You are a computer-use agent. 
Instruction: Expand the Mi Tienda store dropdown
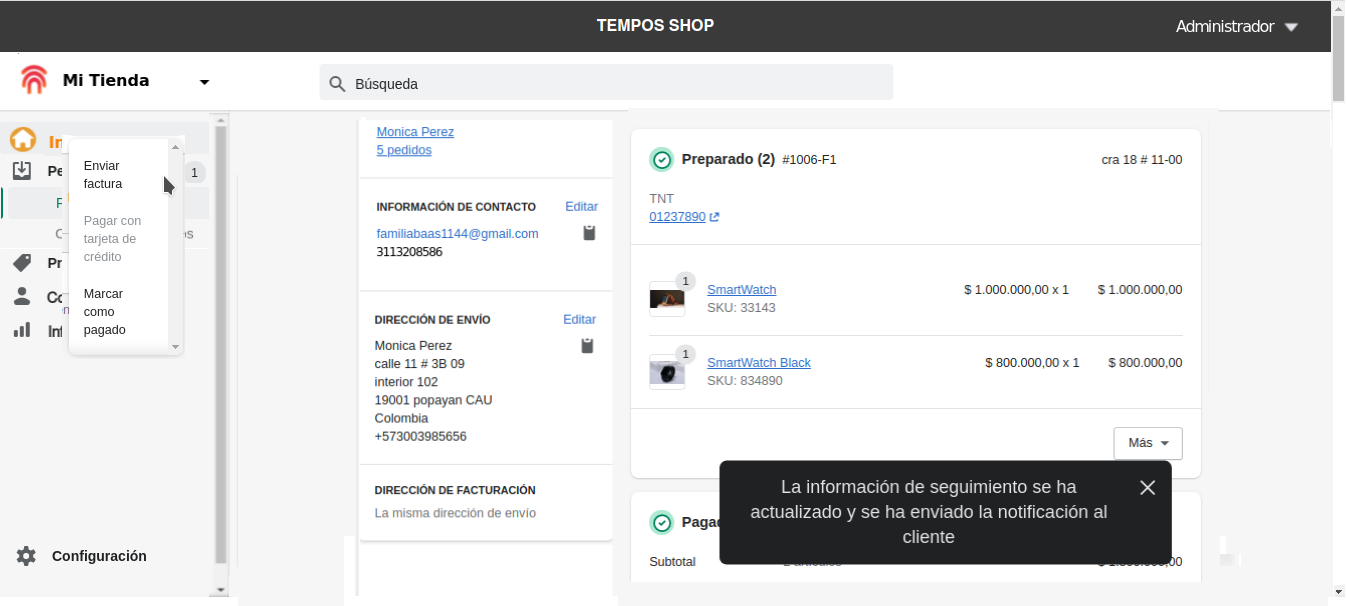coord(204,82)
